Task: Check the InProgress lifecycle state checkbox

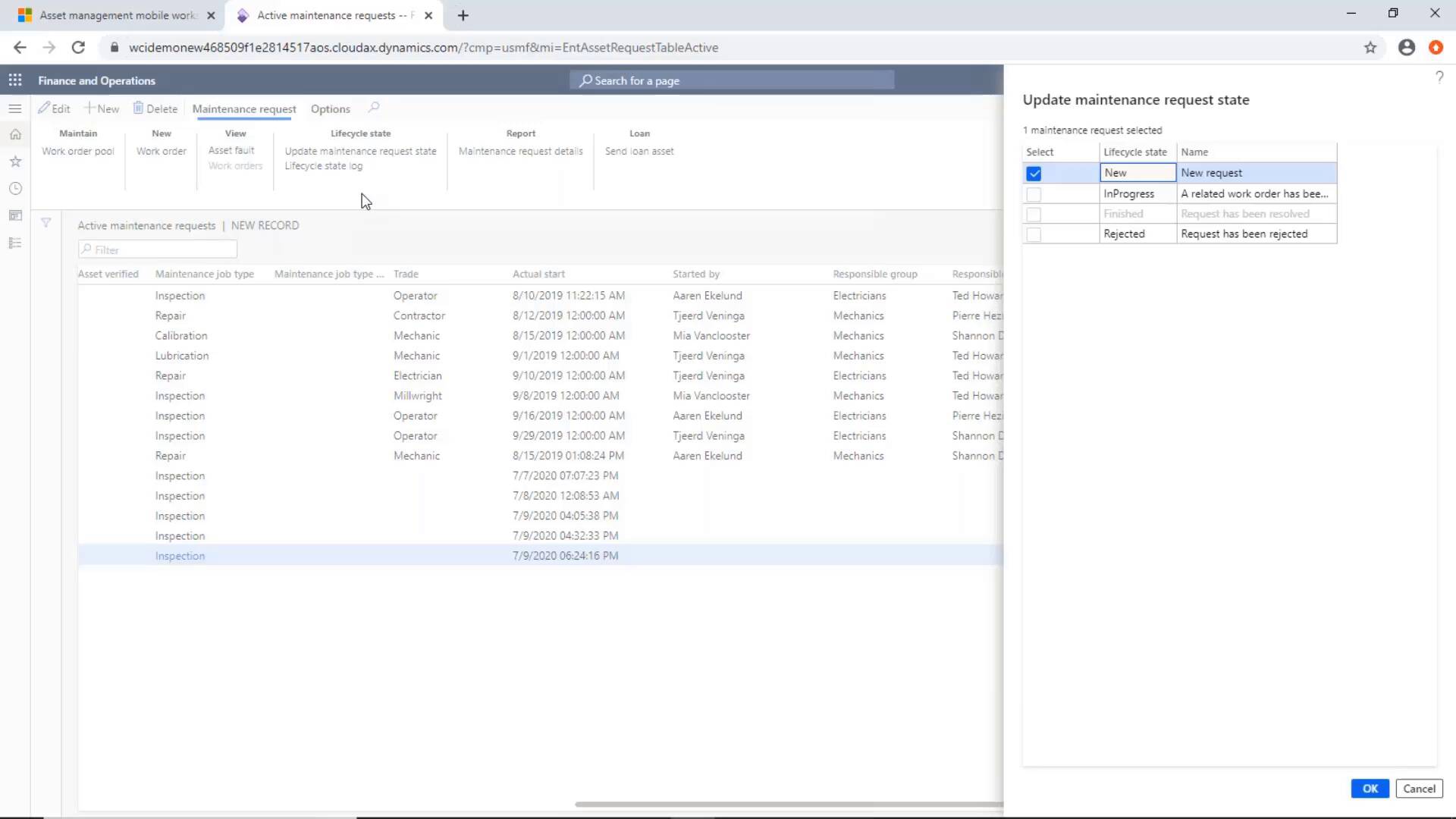Action: coord(1034,193)
